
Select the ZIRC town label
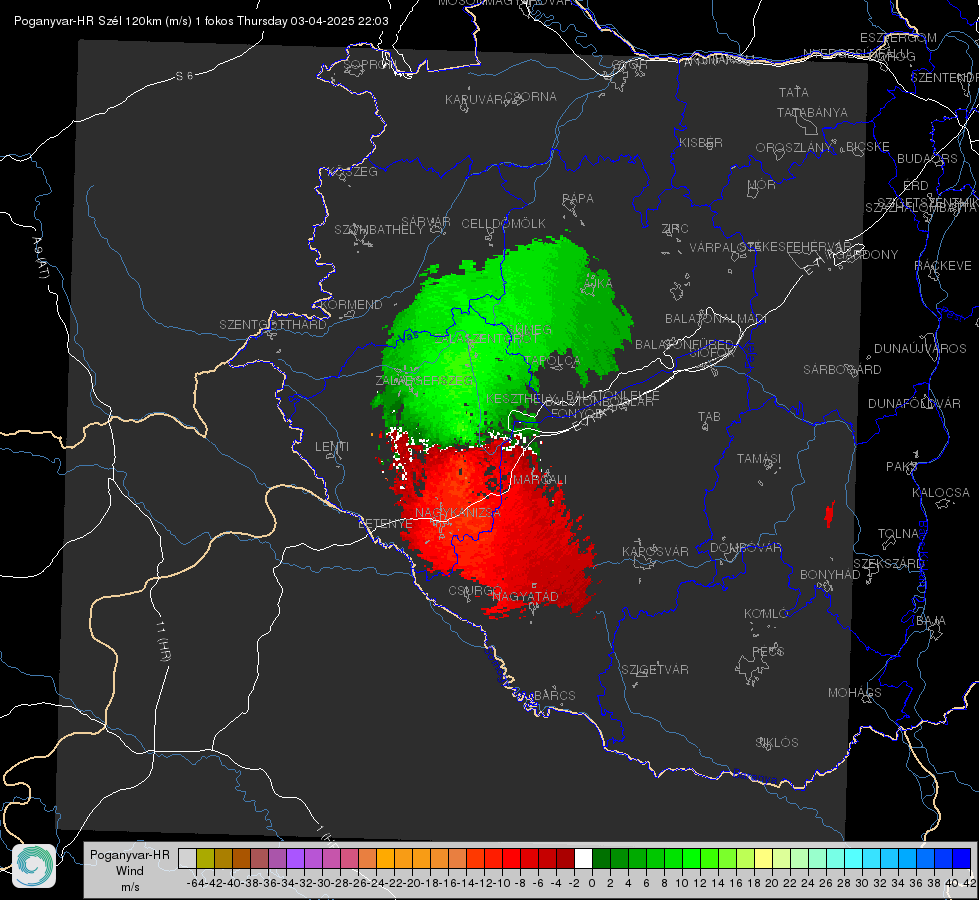click(675, 229)
